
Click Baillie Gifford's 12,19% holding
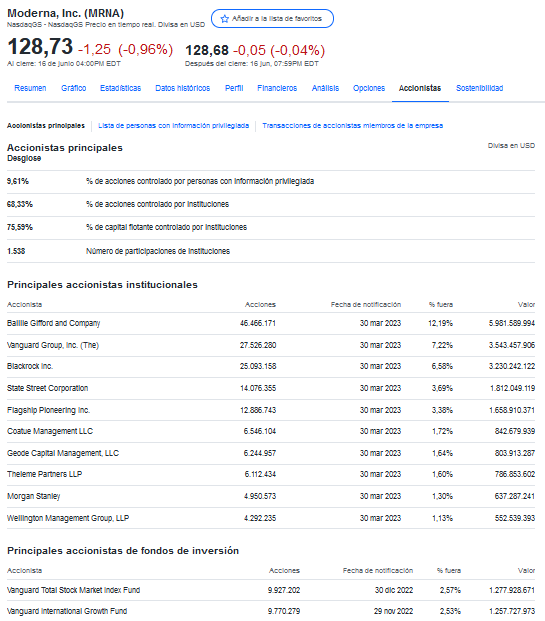click(x=440, y=323)
